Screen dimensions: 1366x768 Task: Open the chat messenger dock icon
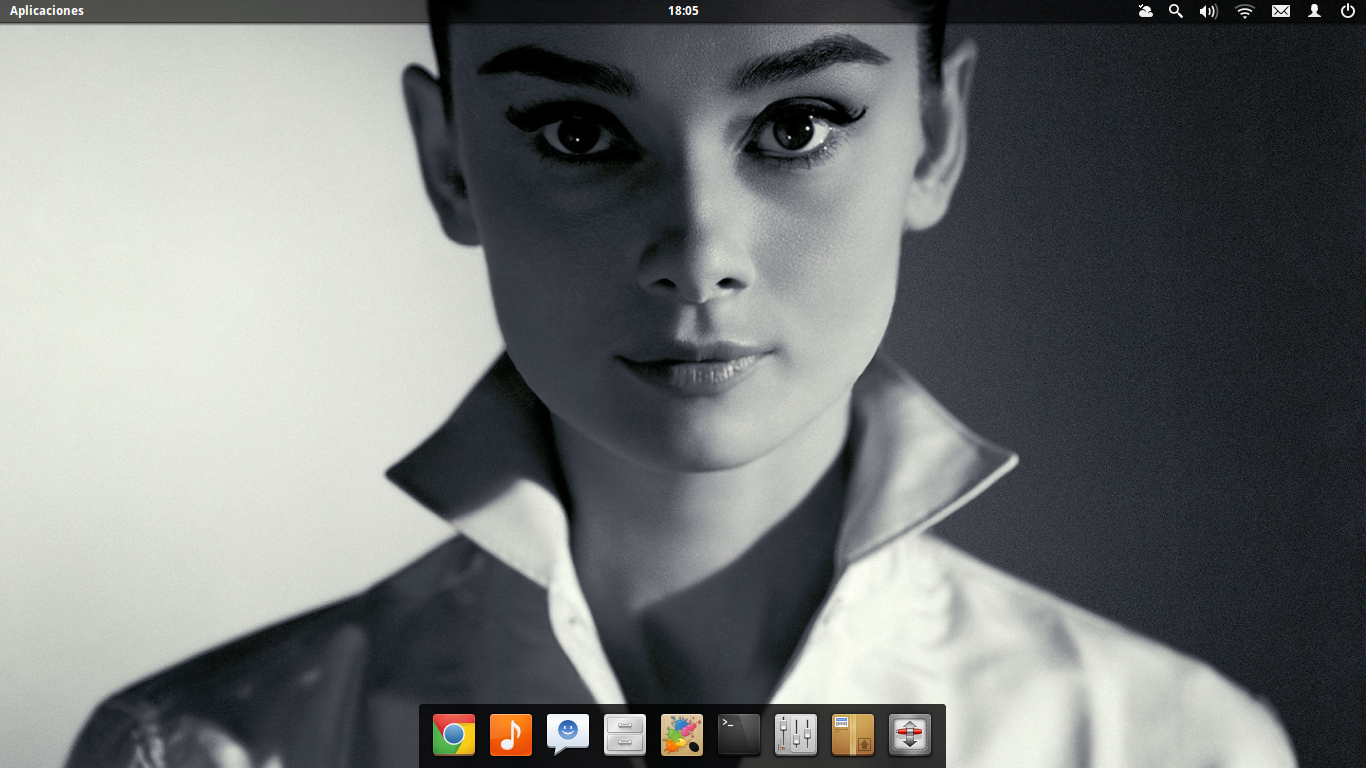click(x=568, y=735)
